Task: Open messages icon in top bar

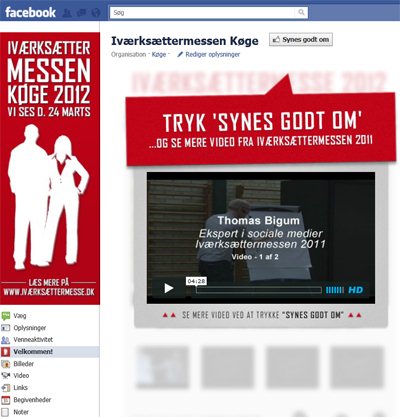Action: [x=81, y=13]
